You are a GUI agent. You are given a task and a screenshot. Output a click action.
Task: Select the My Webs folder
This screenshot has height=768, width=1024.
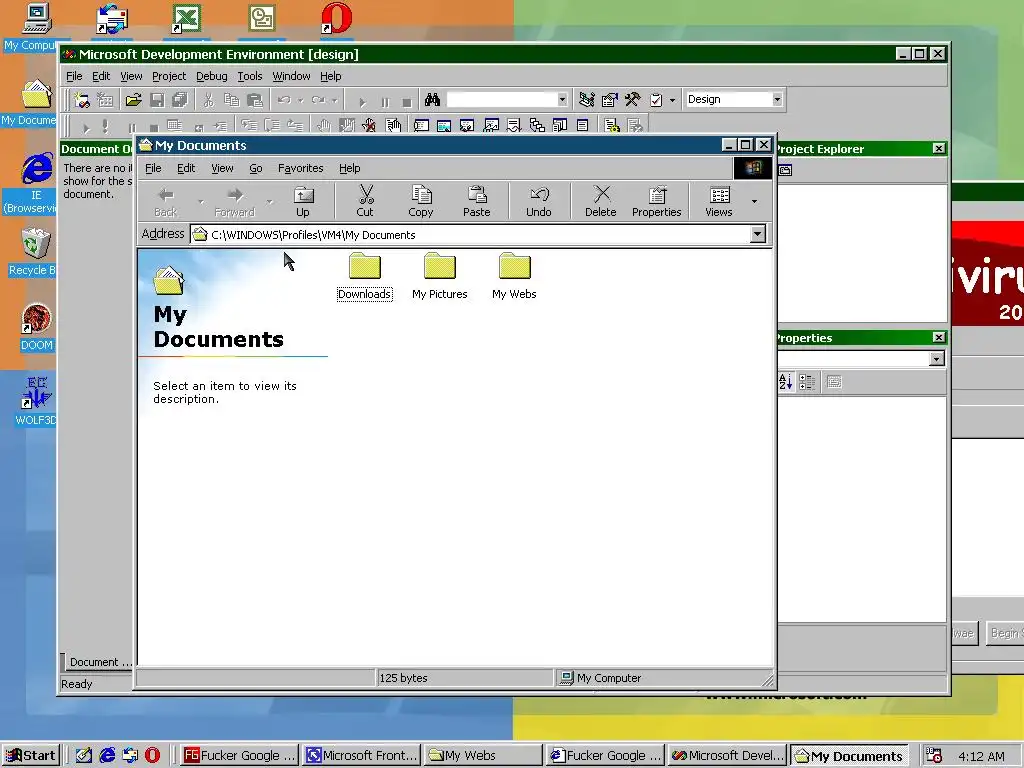pyautogui.click(x=514, y=278)
